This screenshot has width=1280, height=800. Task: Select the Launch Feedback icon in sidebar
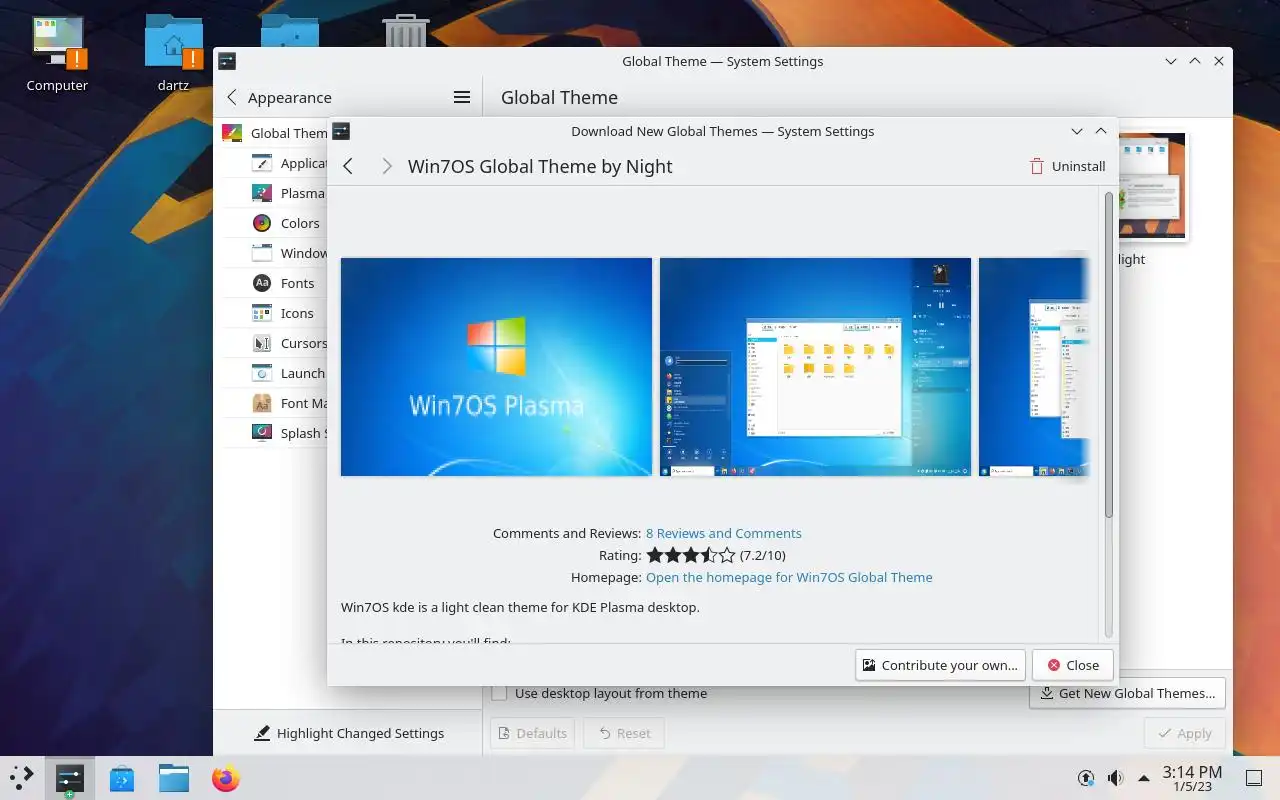[262, 373]
